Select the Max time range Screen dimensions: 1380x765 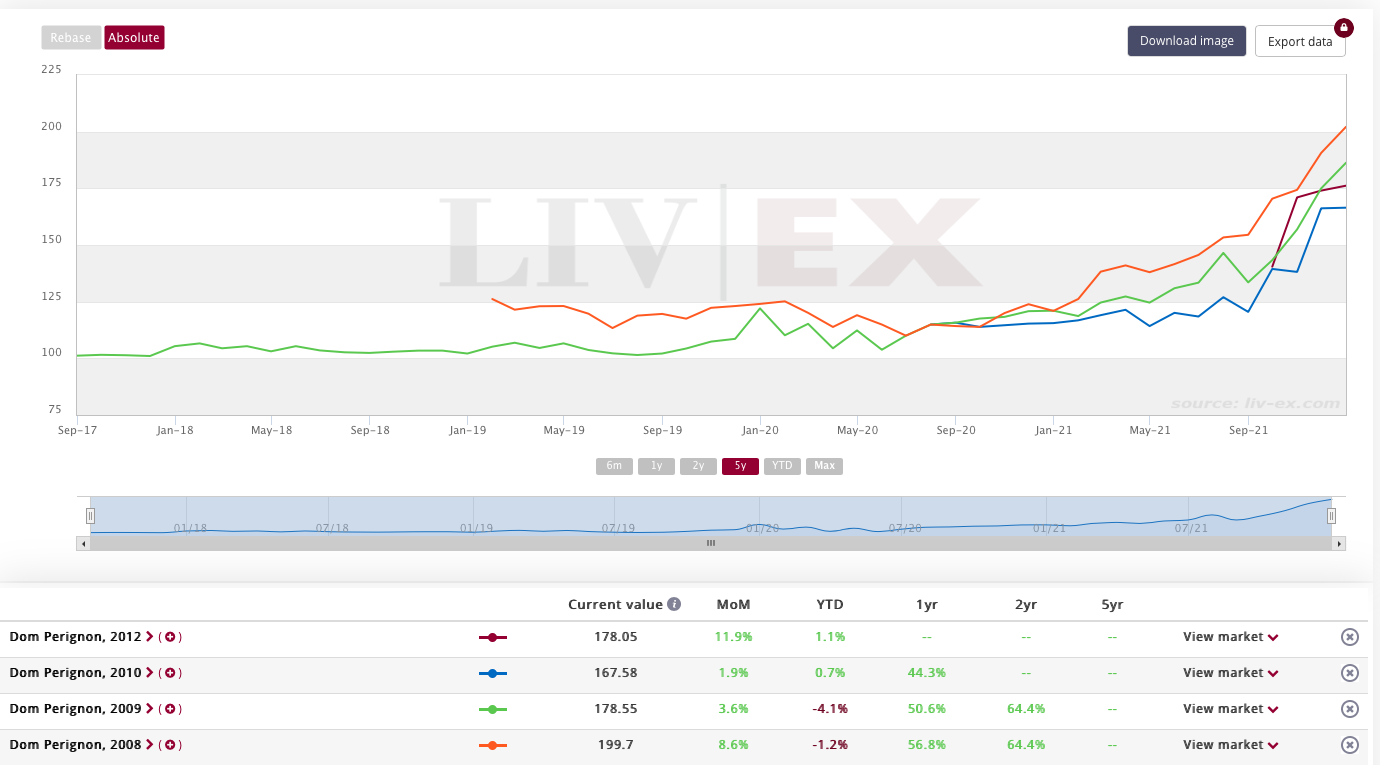point(824,466)
